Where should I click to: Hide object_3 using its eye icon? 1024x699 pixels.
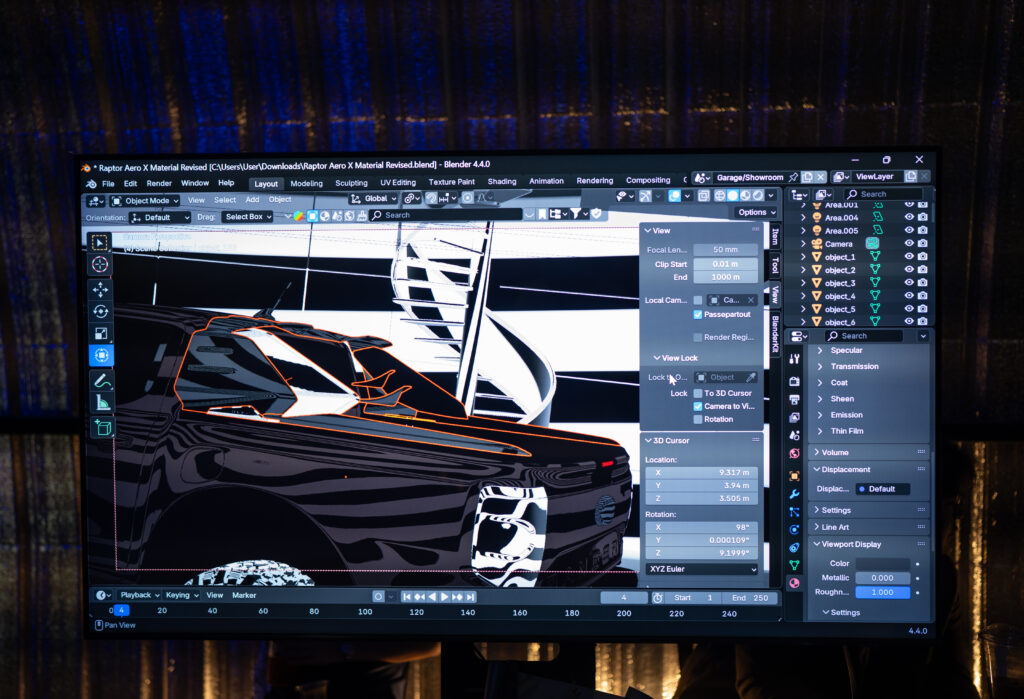point(909,283)
